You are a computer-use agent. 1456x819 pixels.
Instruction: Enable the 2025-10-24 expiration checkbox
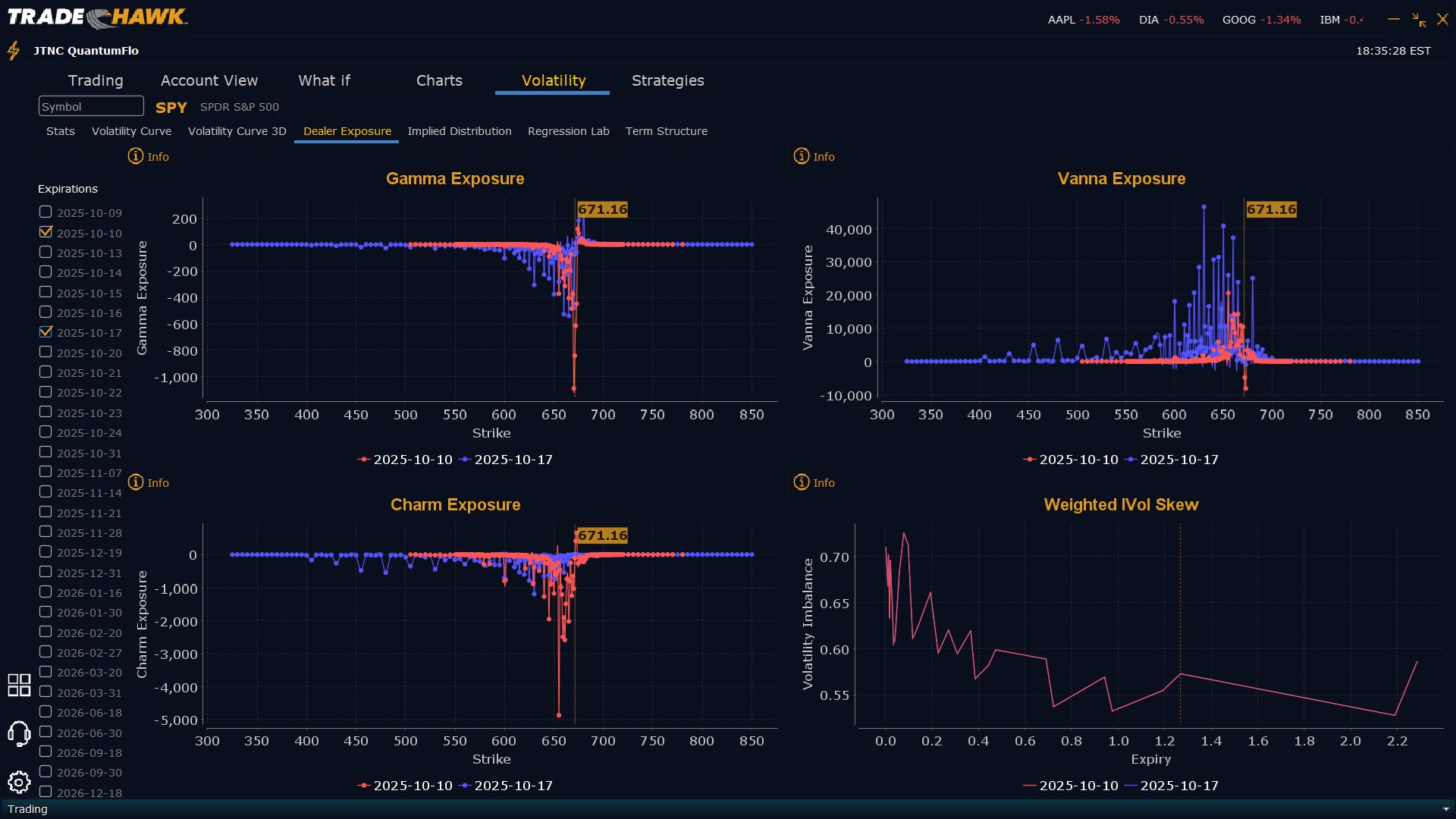pos(45,431)
